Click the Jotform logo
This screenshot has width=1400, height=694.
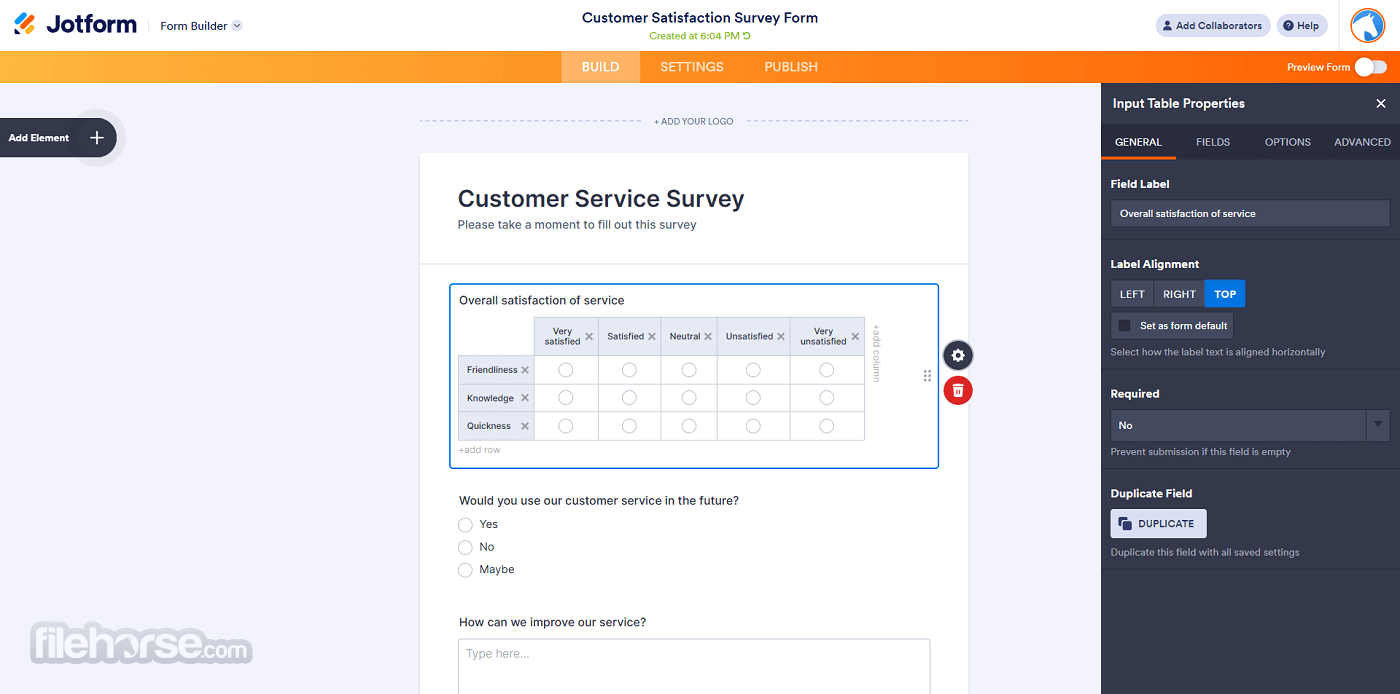pos(75,24)
